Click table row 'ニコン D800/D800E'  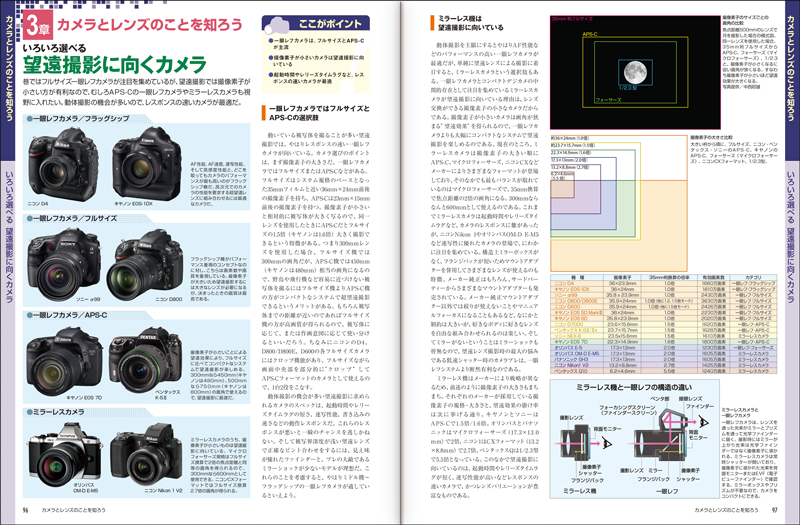[664, 301]
